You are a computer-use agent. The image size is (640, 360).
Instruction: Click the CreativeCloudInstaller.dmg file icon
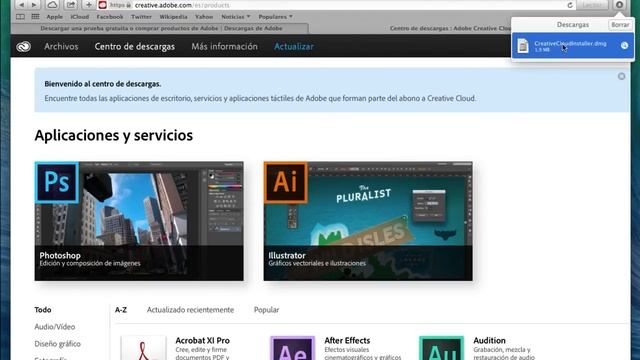pos(523,46)
